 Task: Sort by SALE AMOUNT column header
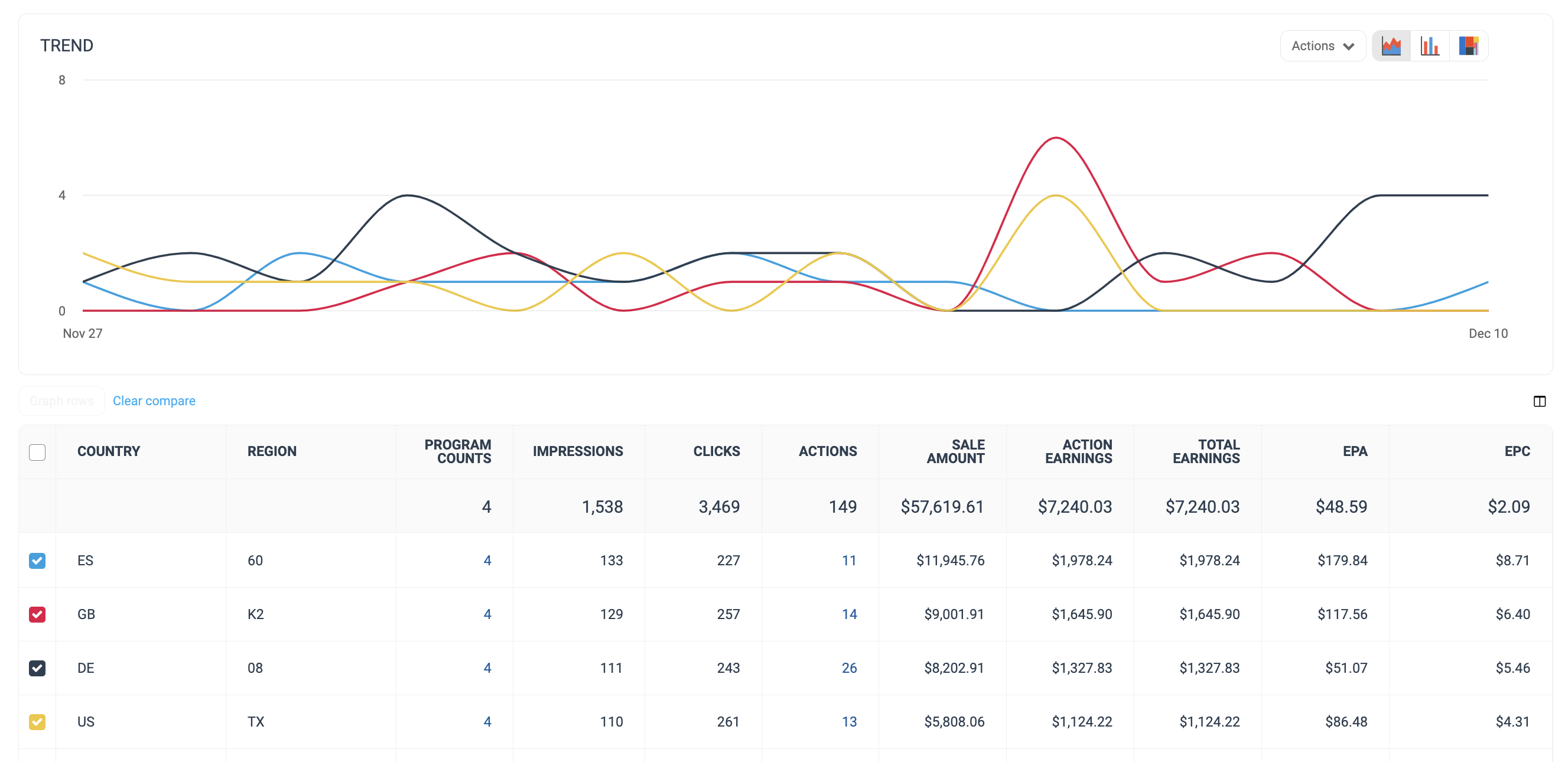[x=956, y=452]
